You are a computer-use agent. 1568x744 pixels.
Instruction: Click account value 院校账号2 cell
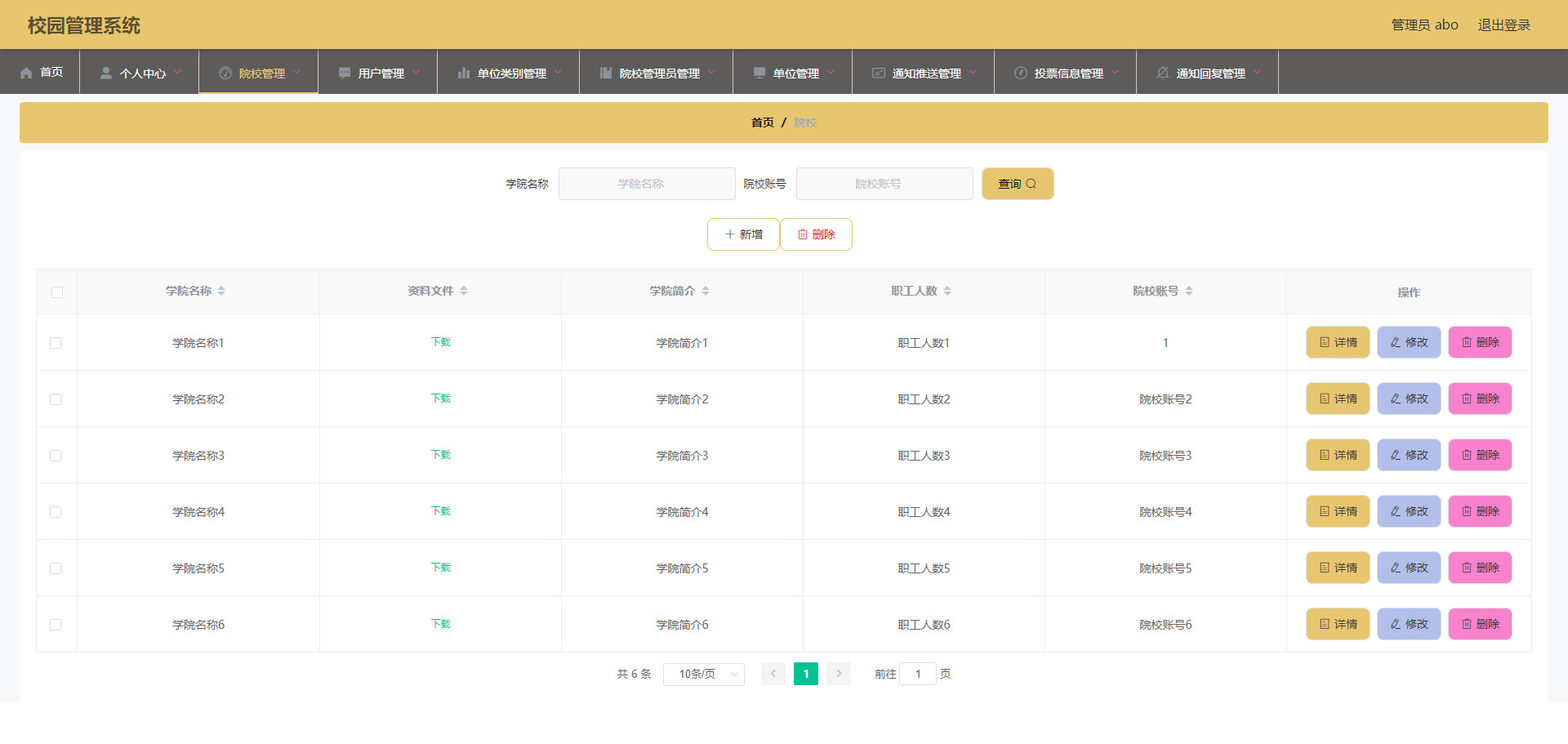(x=1165, y=399)
